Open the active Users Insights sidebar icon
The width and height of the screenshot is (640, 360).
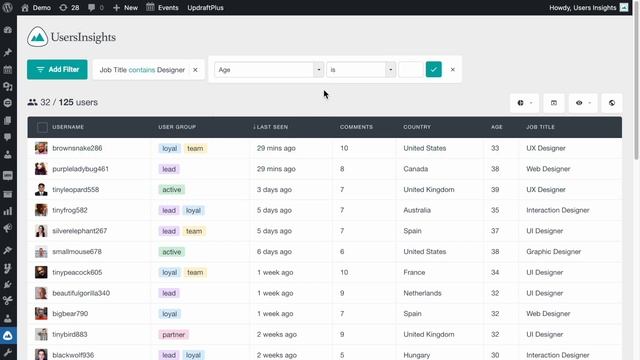pyautogui.click(x=8, y=336)
